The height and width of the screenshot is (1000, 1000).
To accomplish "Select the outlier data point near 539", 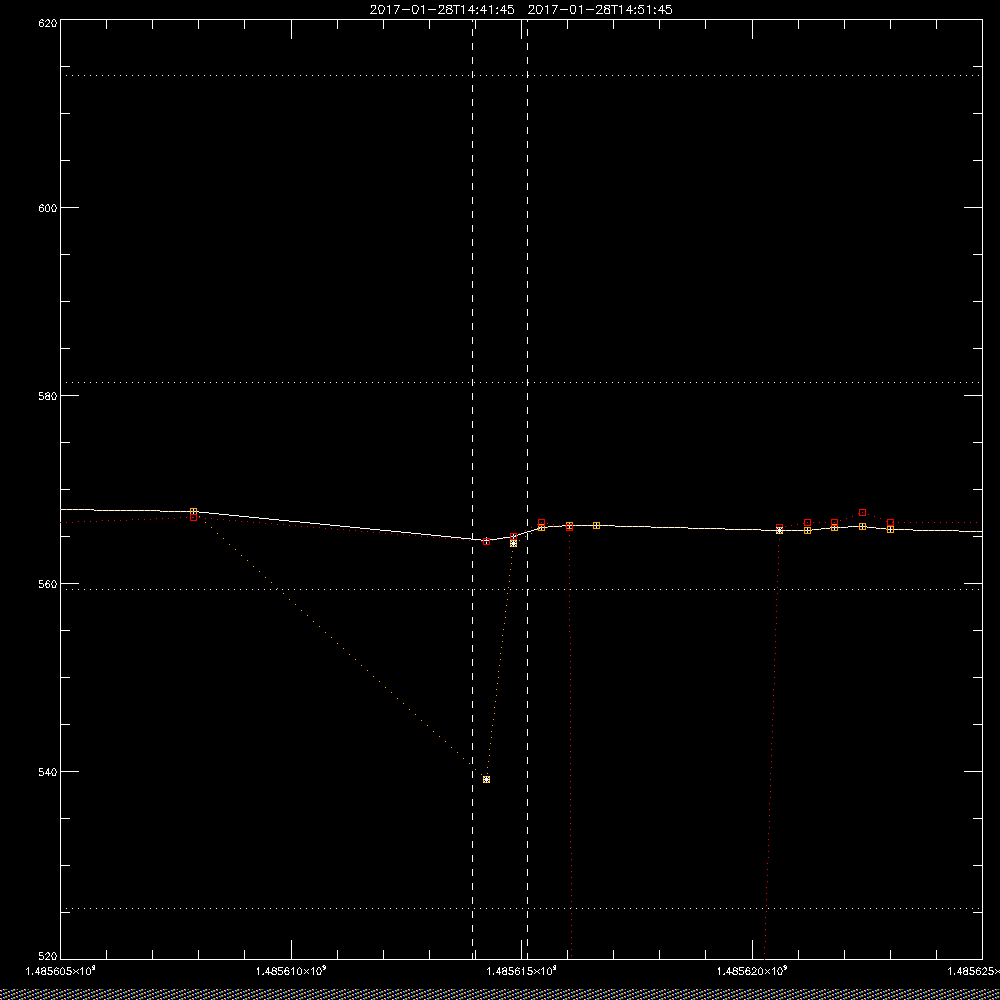I will pos(487,779).
